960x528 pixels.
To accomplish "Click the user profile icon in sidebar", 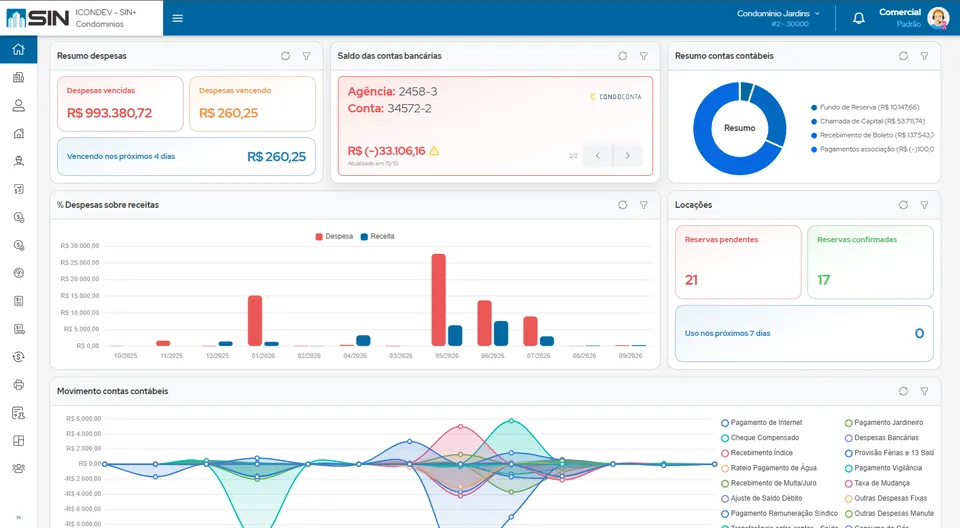I will [x=18, y=105].
